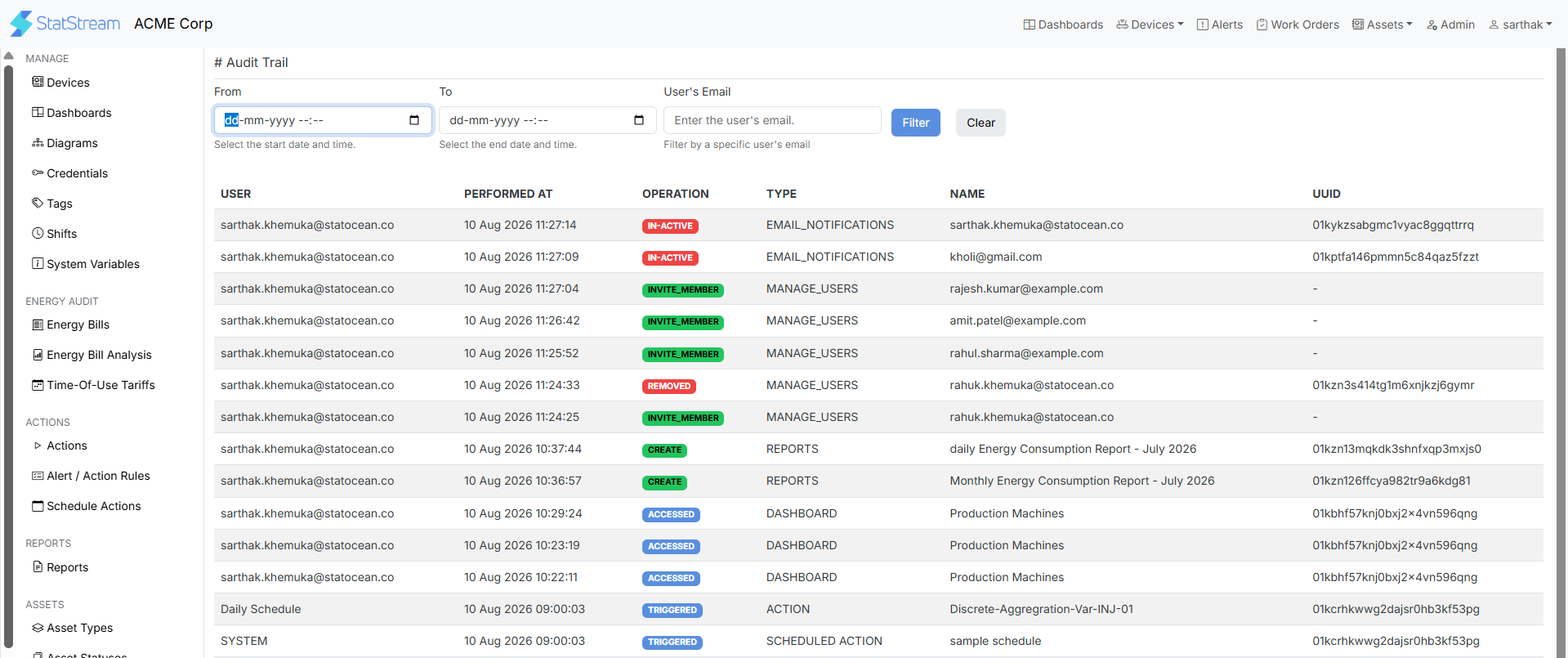Click the PERFORMED AT column header
Viewport: 1568px width, 658px height.
click(508, 194)
